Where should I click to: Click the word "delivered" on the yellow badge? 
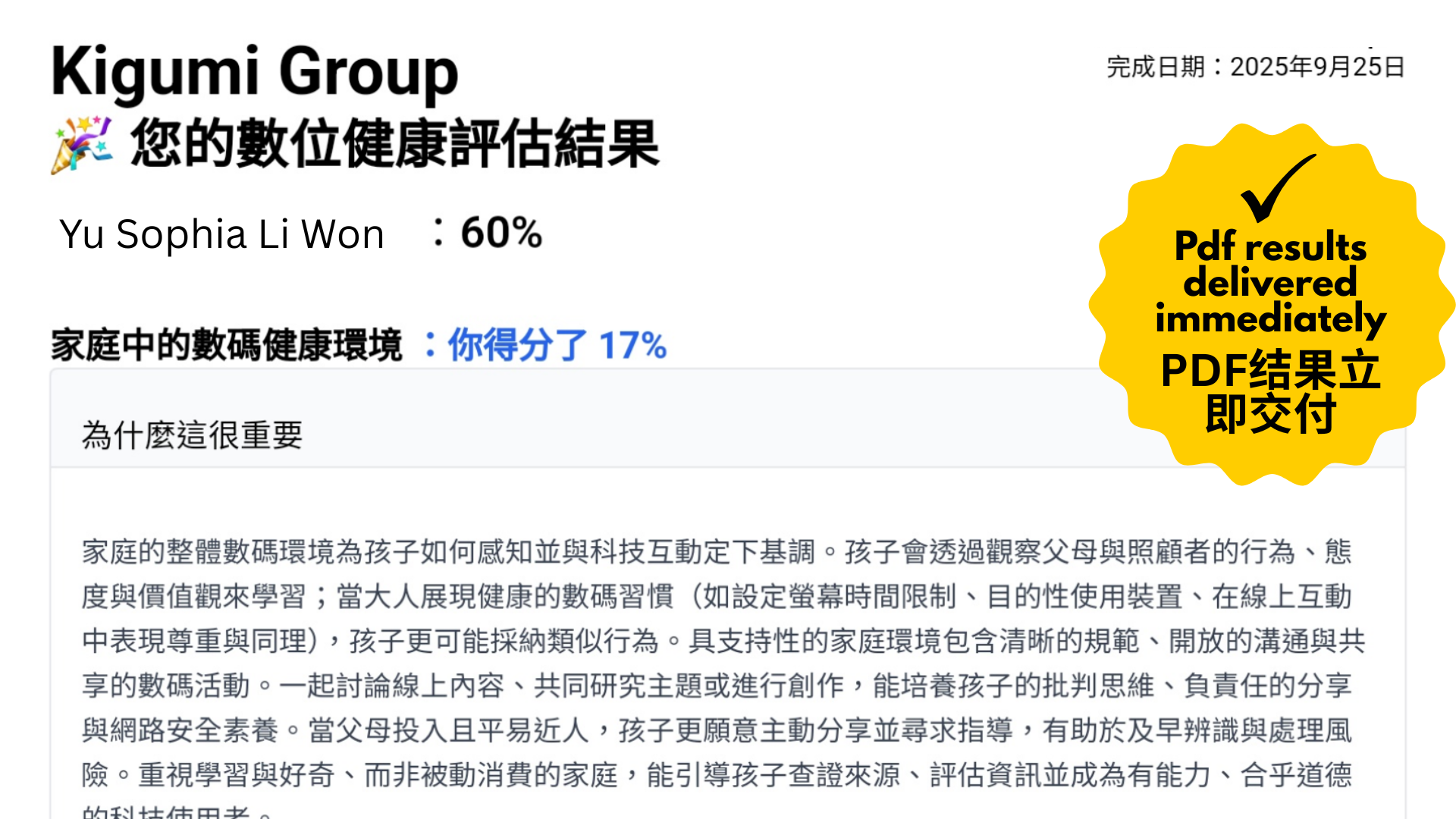pyautogui.click(x=1270, y=283)
